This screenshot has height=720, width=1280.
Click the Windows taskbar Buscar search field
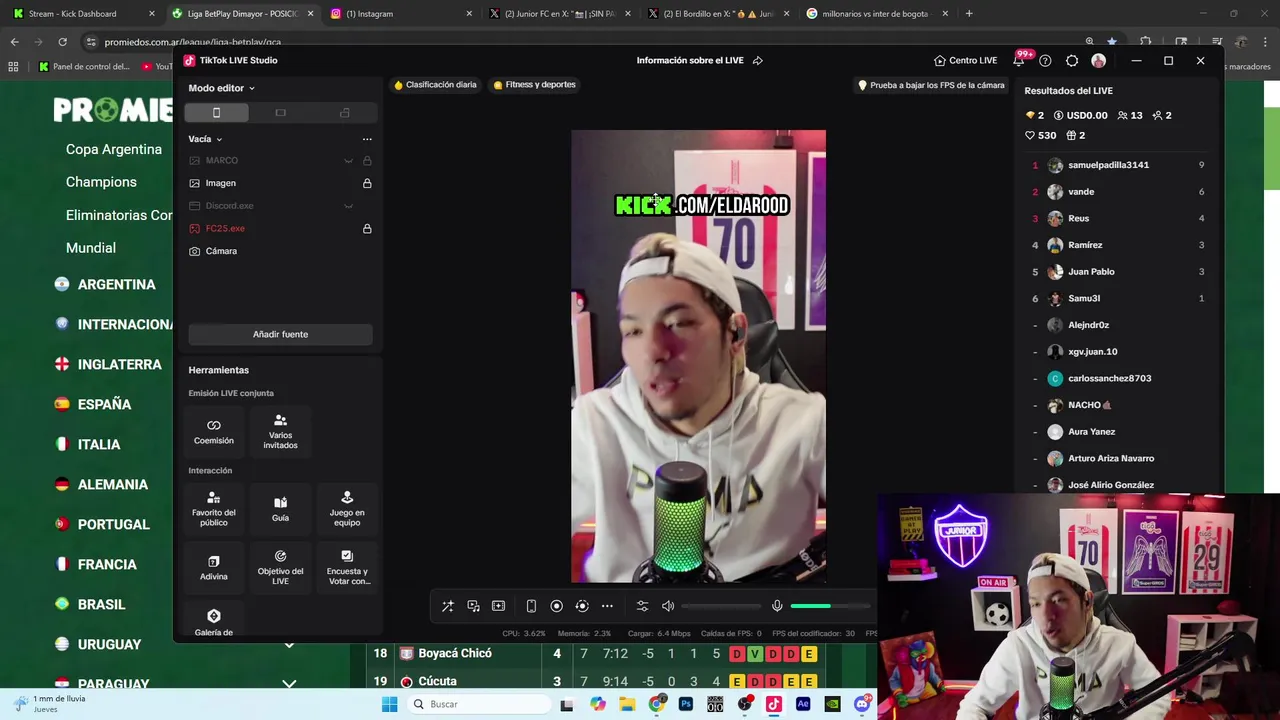coord(478,704)
